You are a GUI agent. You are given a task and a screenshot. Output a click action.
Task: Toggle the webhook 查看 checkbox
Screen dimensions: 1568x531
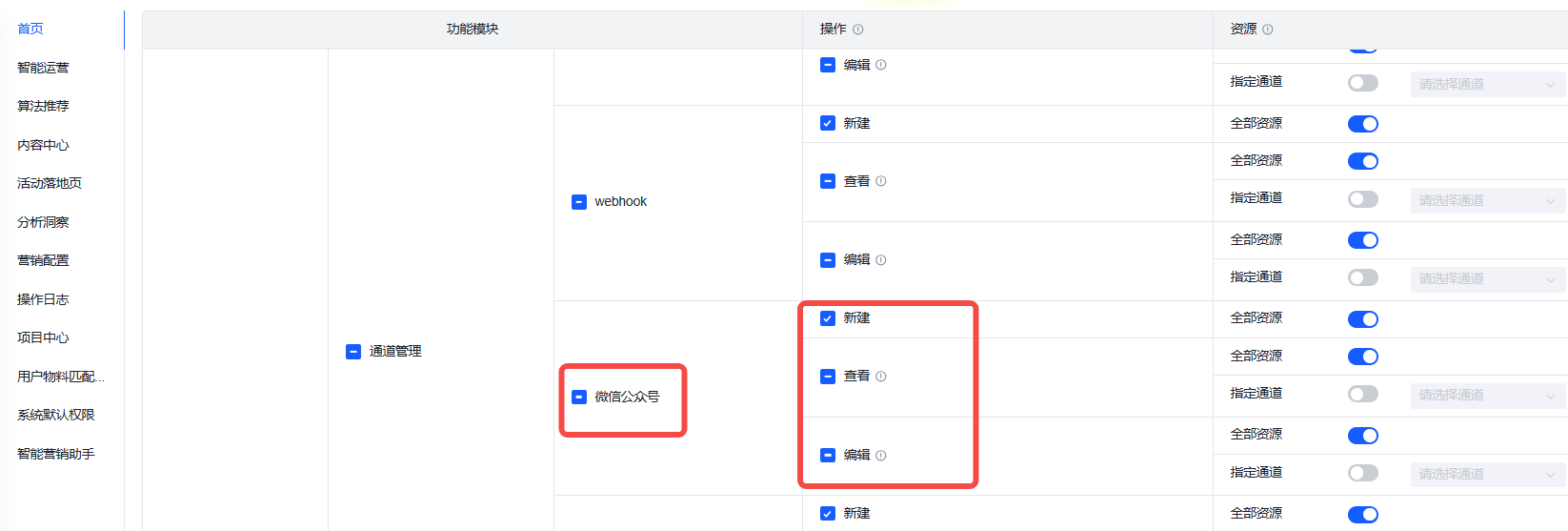pyautogui.click(x=828, y=181)
